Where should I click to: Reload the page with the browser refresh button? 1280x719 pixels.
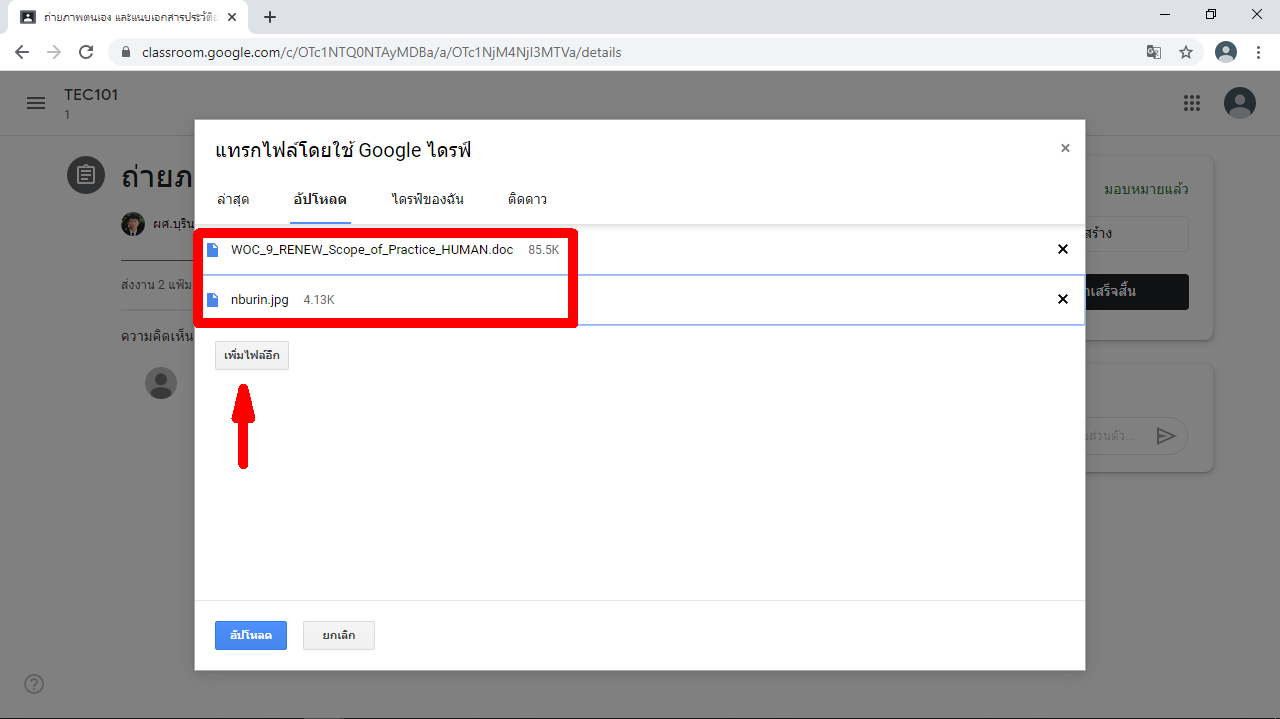(86, 52)
